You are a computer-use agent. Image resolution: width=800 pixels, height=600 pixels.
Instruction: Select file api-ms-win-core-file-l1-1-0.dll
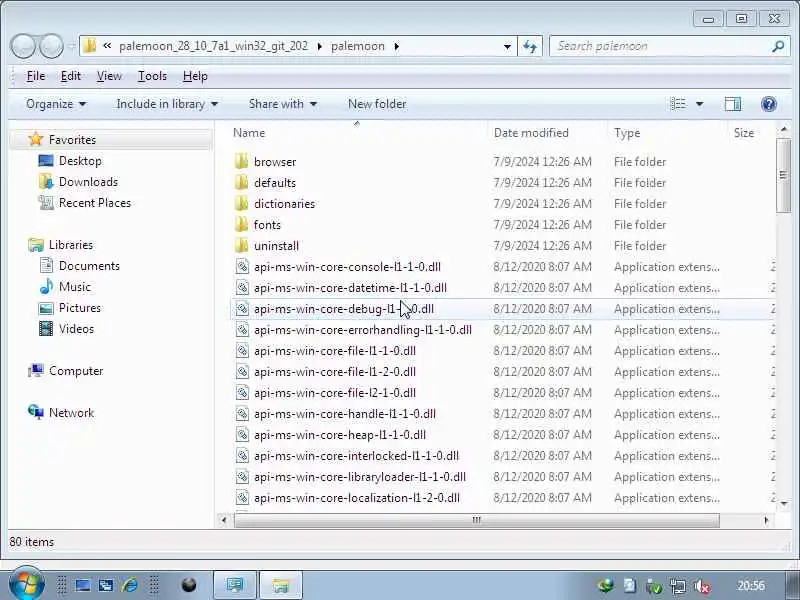coord(335,351)
